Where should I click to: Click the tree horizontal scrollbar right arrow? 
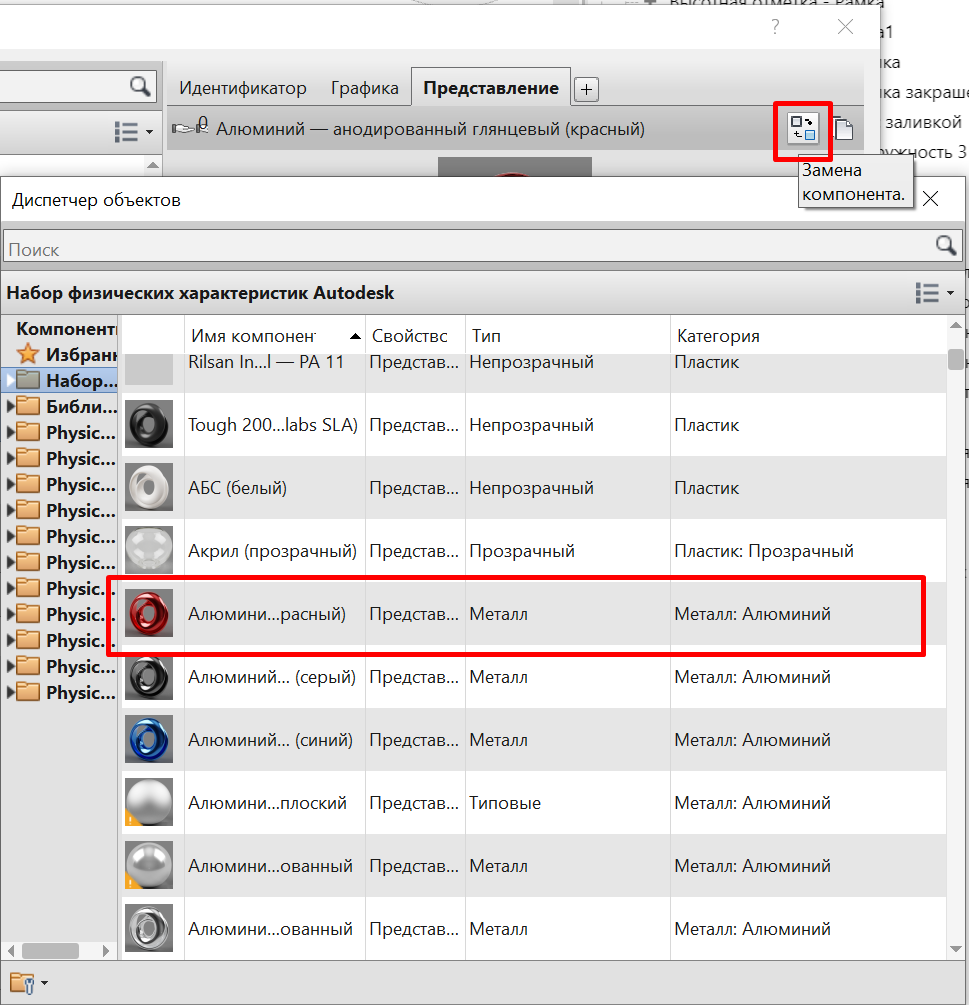[106, 951]
